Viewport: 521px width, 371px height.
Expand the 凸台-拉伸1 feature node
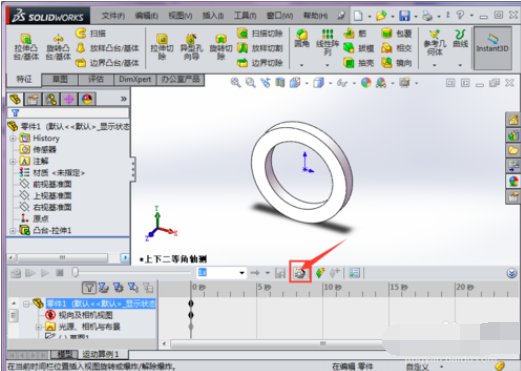(x=13, y=230)
